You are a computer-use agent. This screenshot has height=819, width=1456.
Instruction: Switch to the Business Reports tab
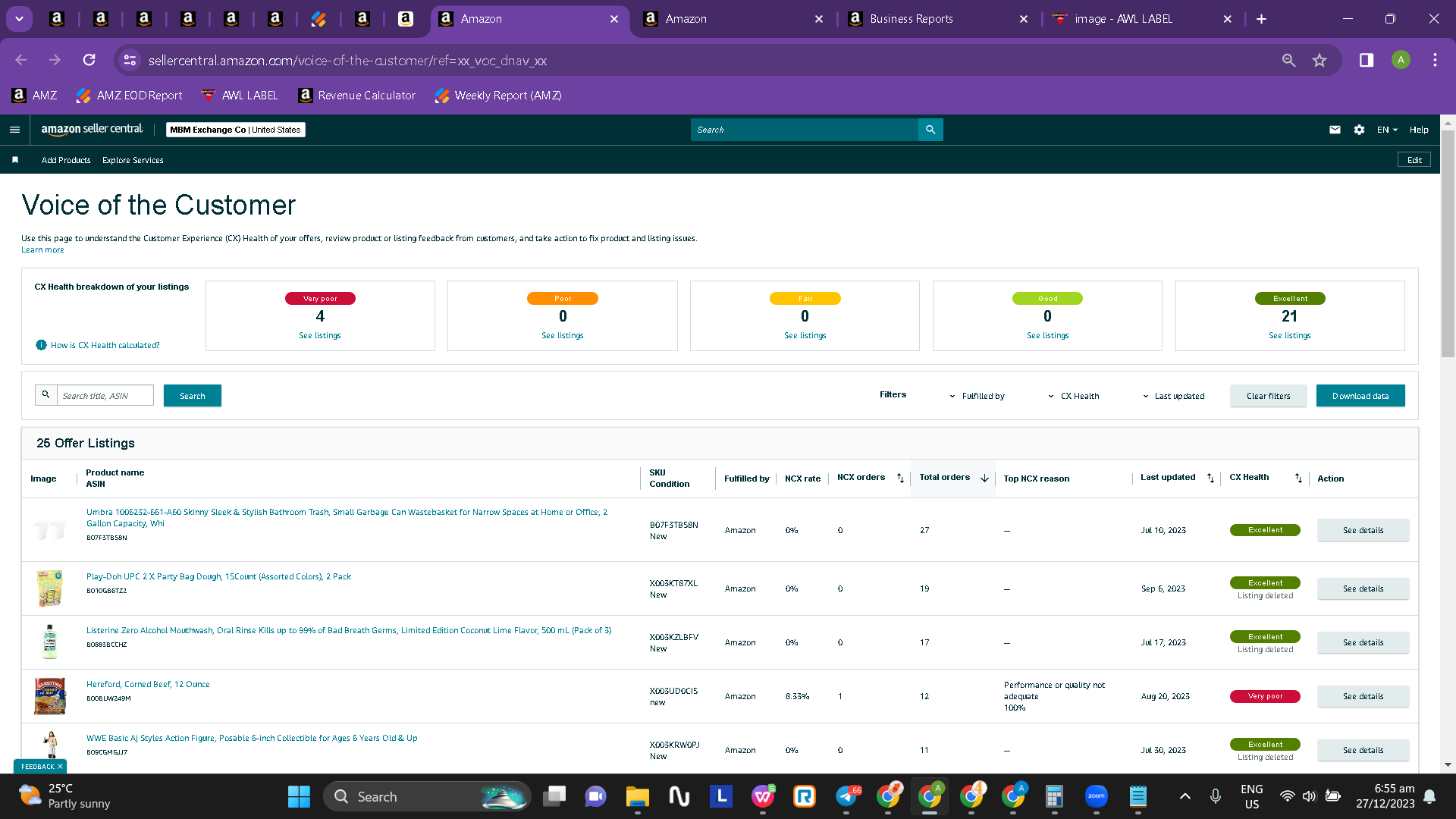[938, 19]
